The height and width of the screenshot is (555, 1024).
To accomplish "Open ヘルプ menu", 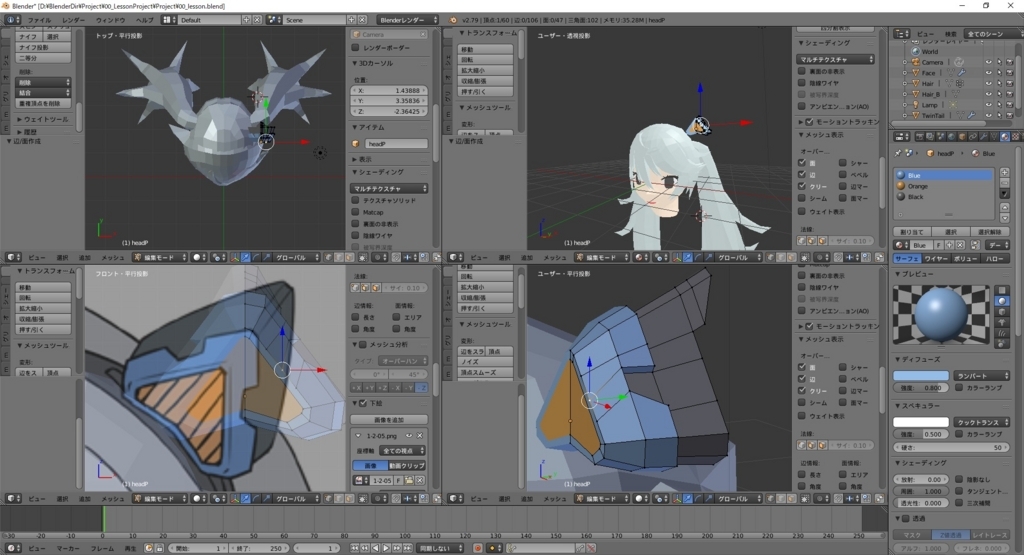I will pos(144,20).
